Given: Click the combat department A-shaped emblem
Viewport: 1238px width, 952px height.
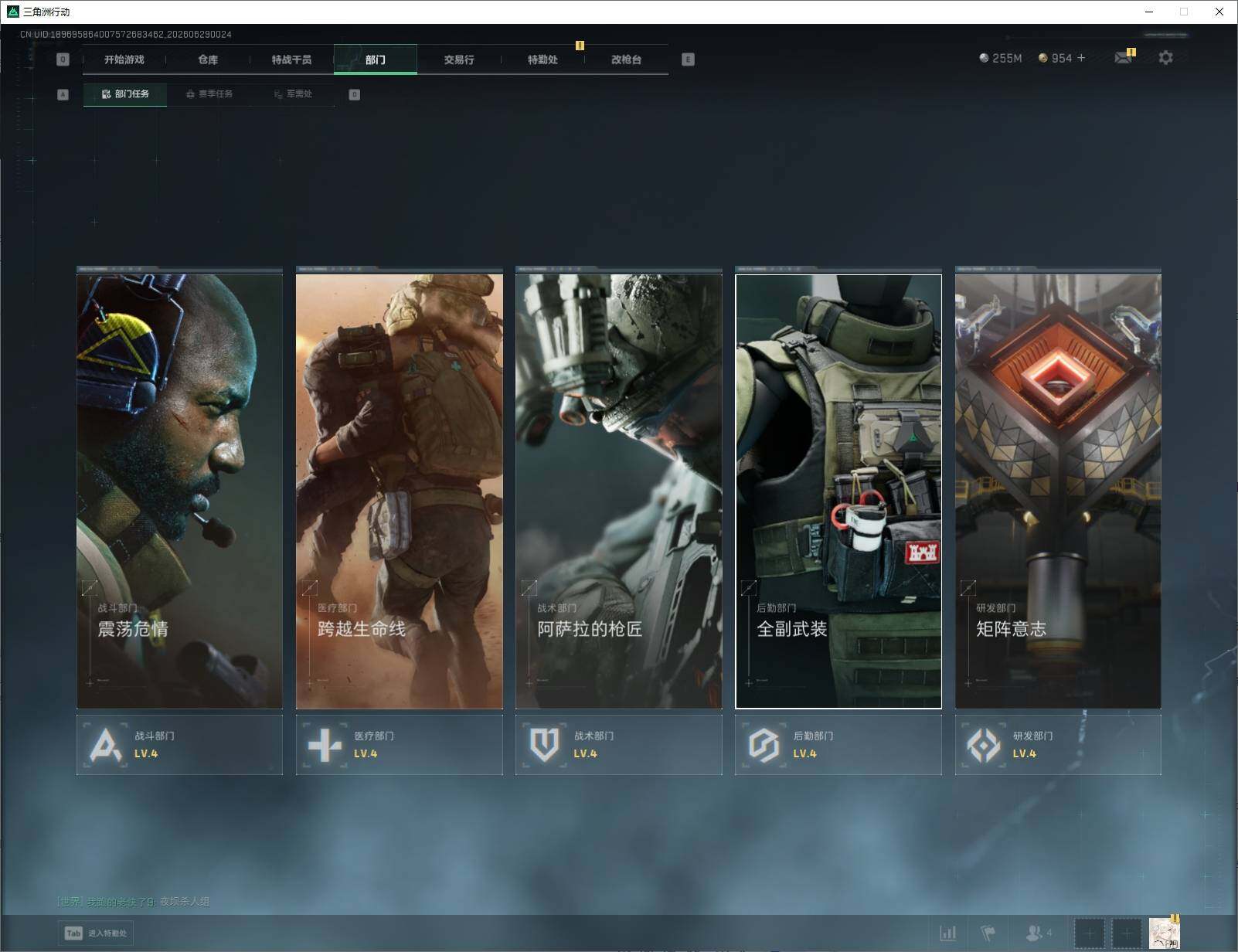Looking at the screenshot, I should click(105, 746).
